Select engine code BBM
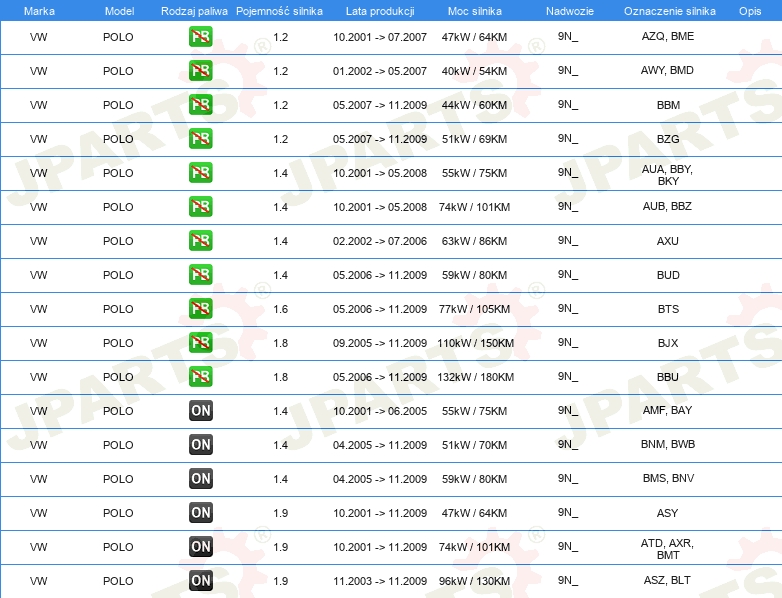The image size is (782, 598). (668, 105)
